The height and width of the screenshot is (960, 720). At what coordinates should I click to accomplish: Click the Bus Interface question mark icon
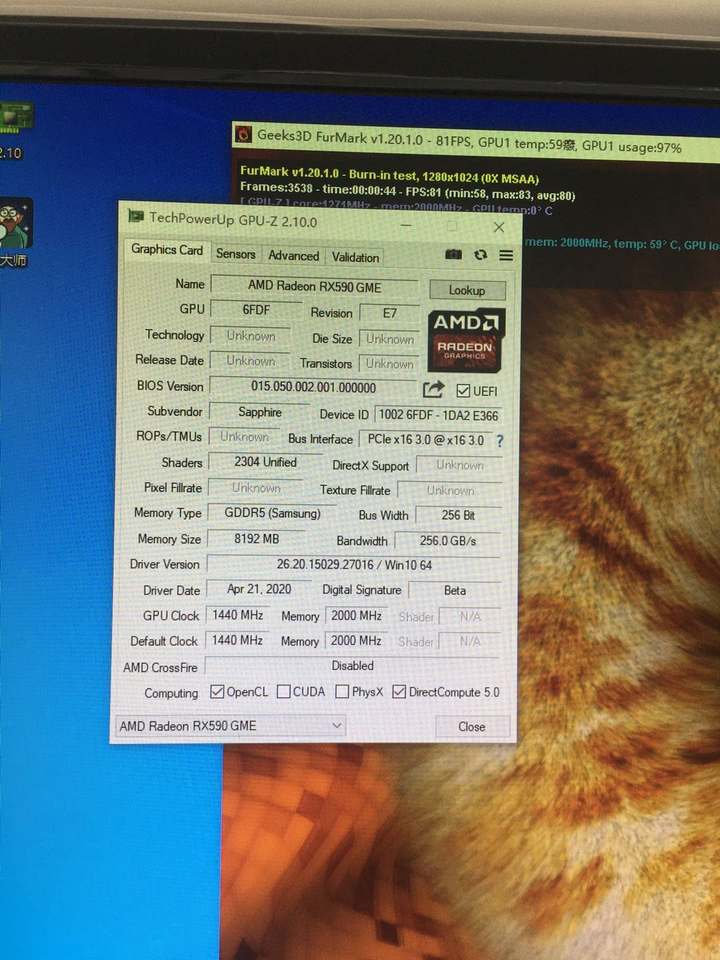[x=500, y=441]
